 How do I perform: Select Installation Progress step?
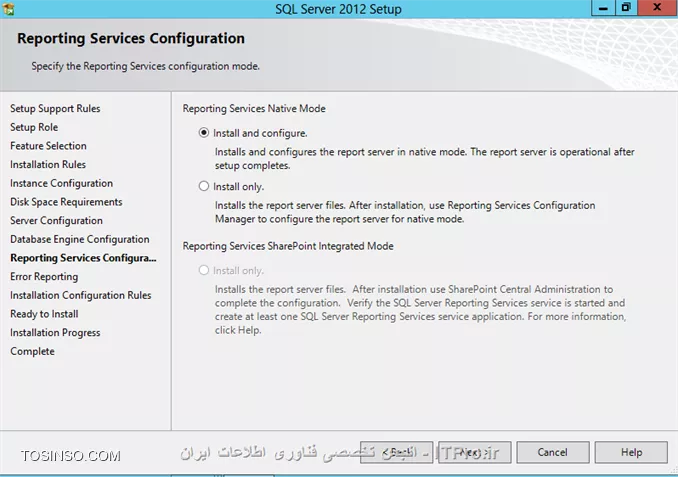tap(55, 333)
